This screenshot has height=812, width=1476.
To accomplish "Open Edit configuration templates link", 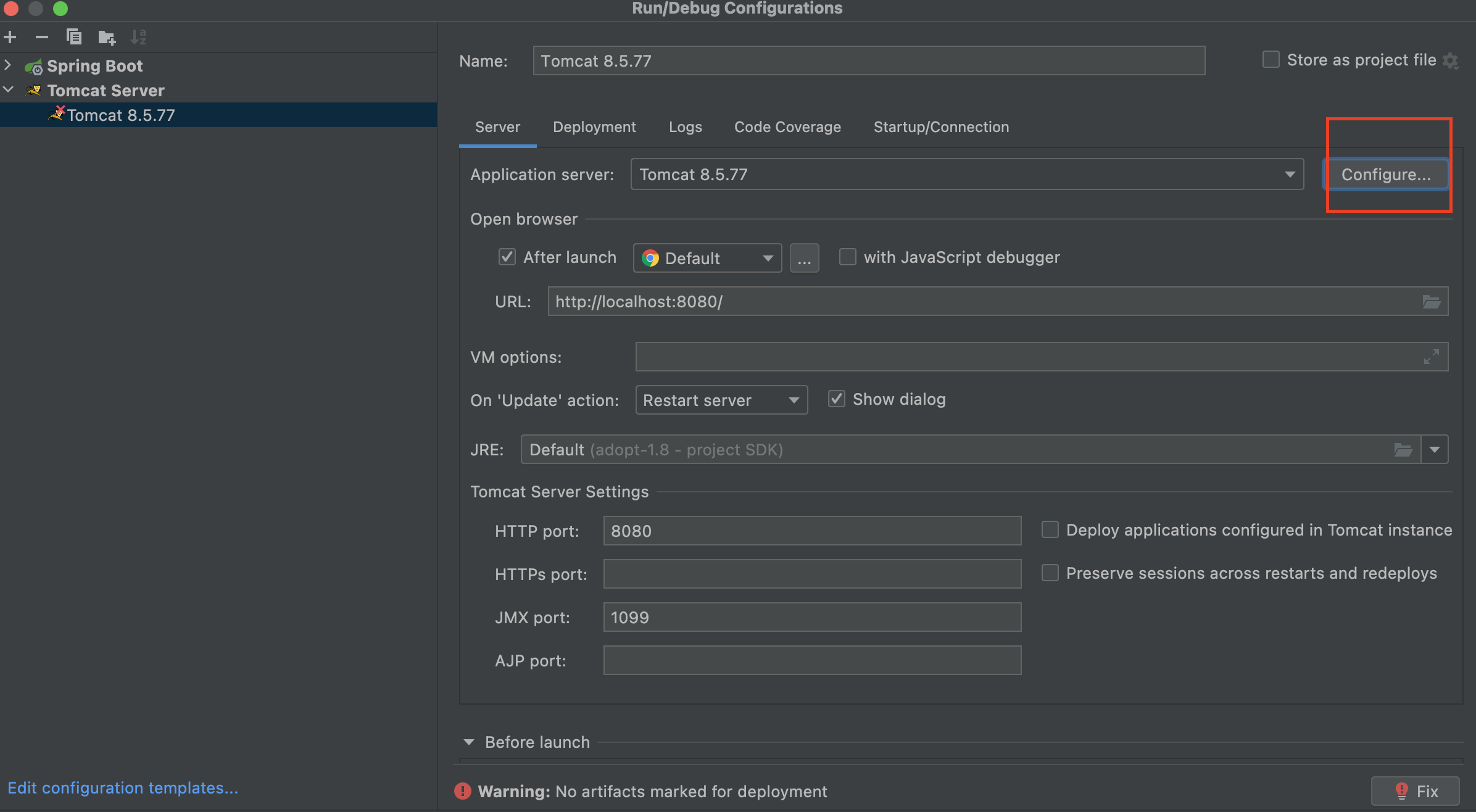I will click(123, 788).
